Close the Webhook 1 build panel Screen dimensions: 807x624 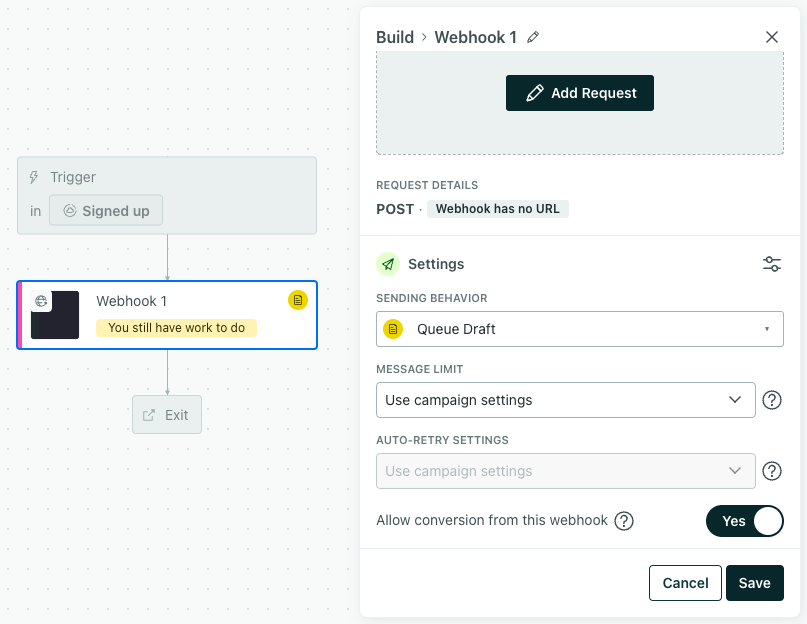[x=771, y=37]
